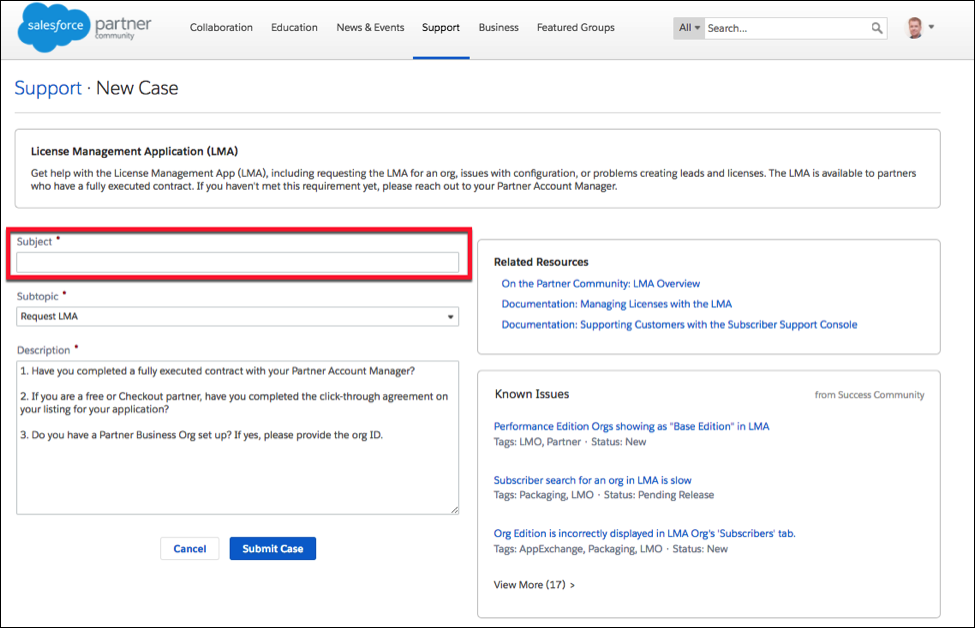Open the Education menu

click(294, 27)
